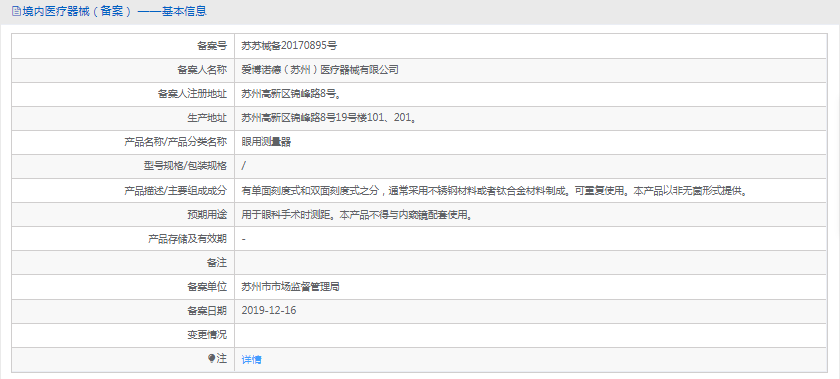Click the 产品存储及有效期 label
The width and height of the screenshot is (840, 379).
(x=188, y=239)
